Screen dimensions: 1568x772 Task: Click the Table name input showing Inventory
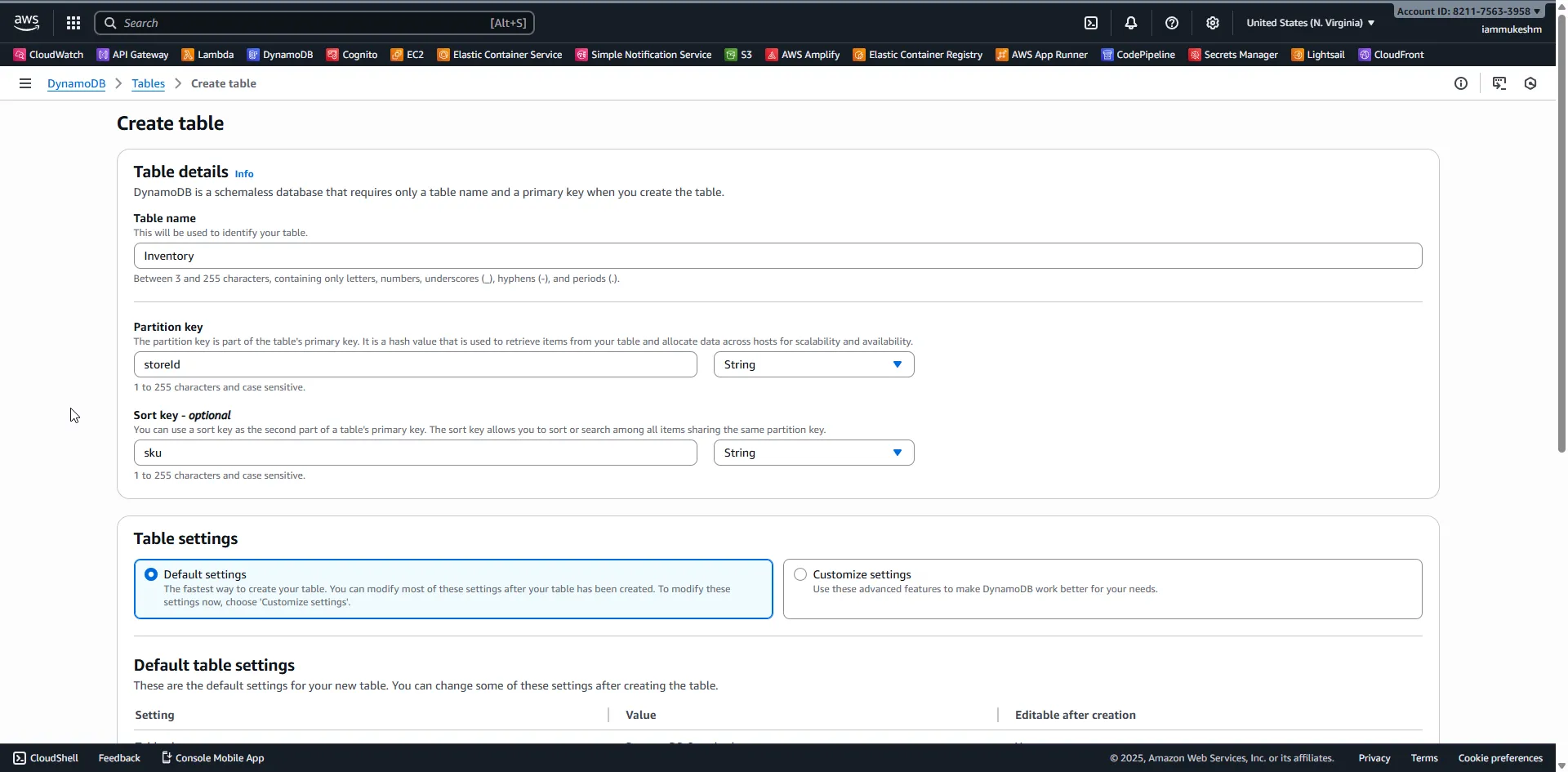pos(776,256)
